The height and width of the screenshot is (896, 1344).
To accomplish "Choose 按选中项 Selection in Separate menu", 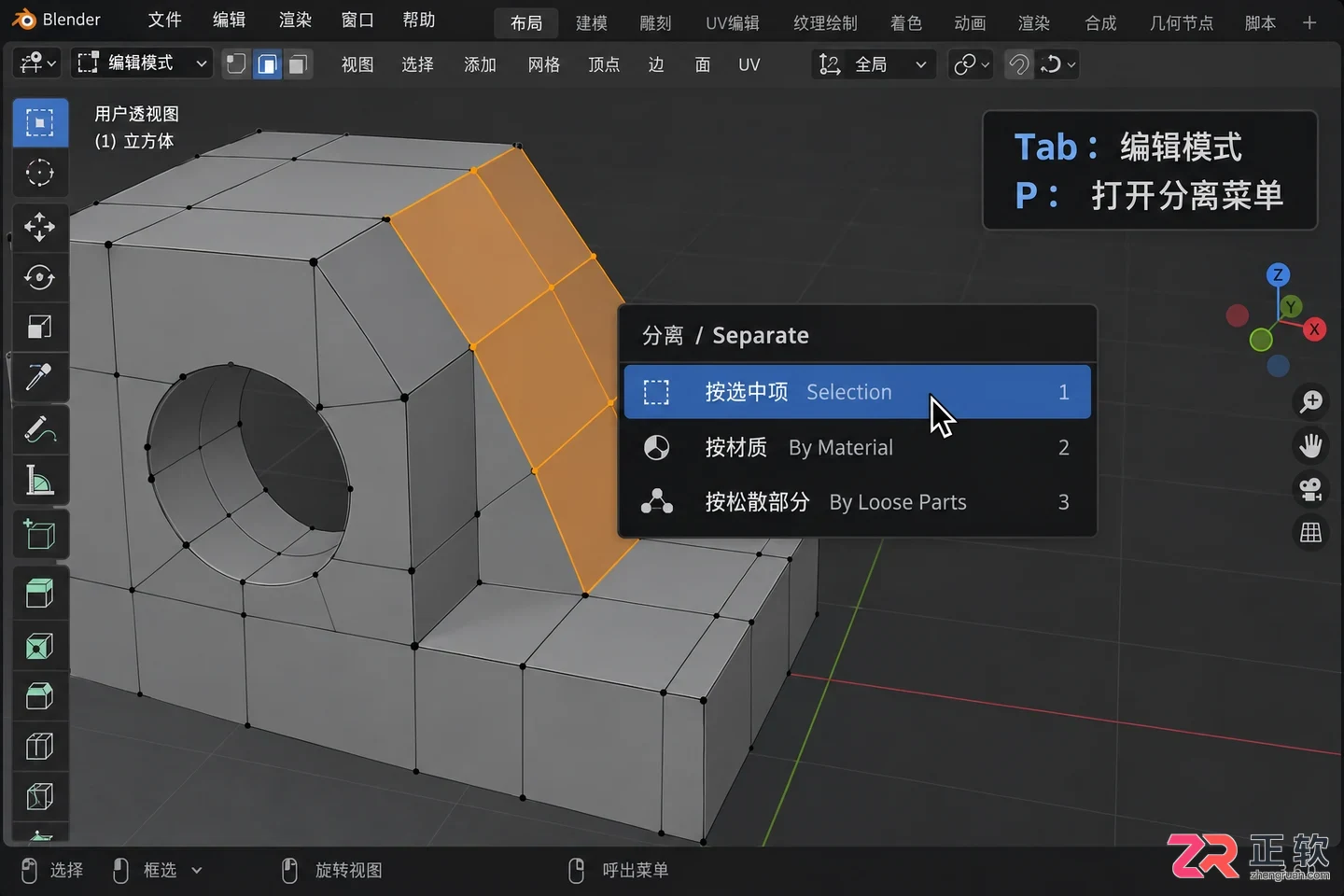I will (x=857, y=392).
